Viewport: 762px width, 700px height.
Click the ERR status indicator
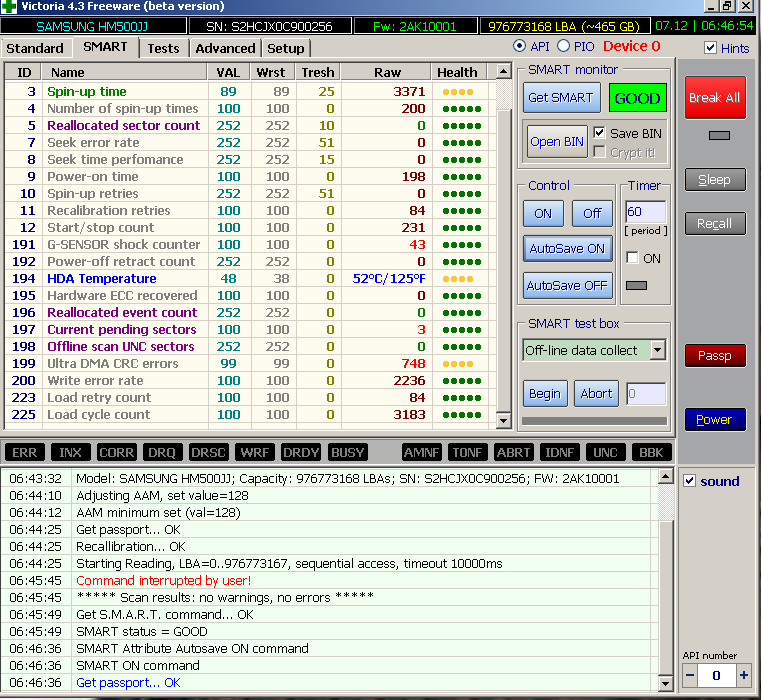coord(25,453)
